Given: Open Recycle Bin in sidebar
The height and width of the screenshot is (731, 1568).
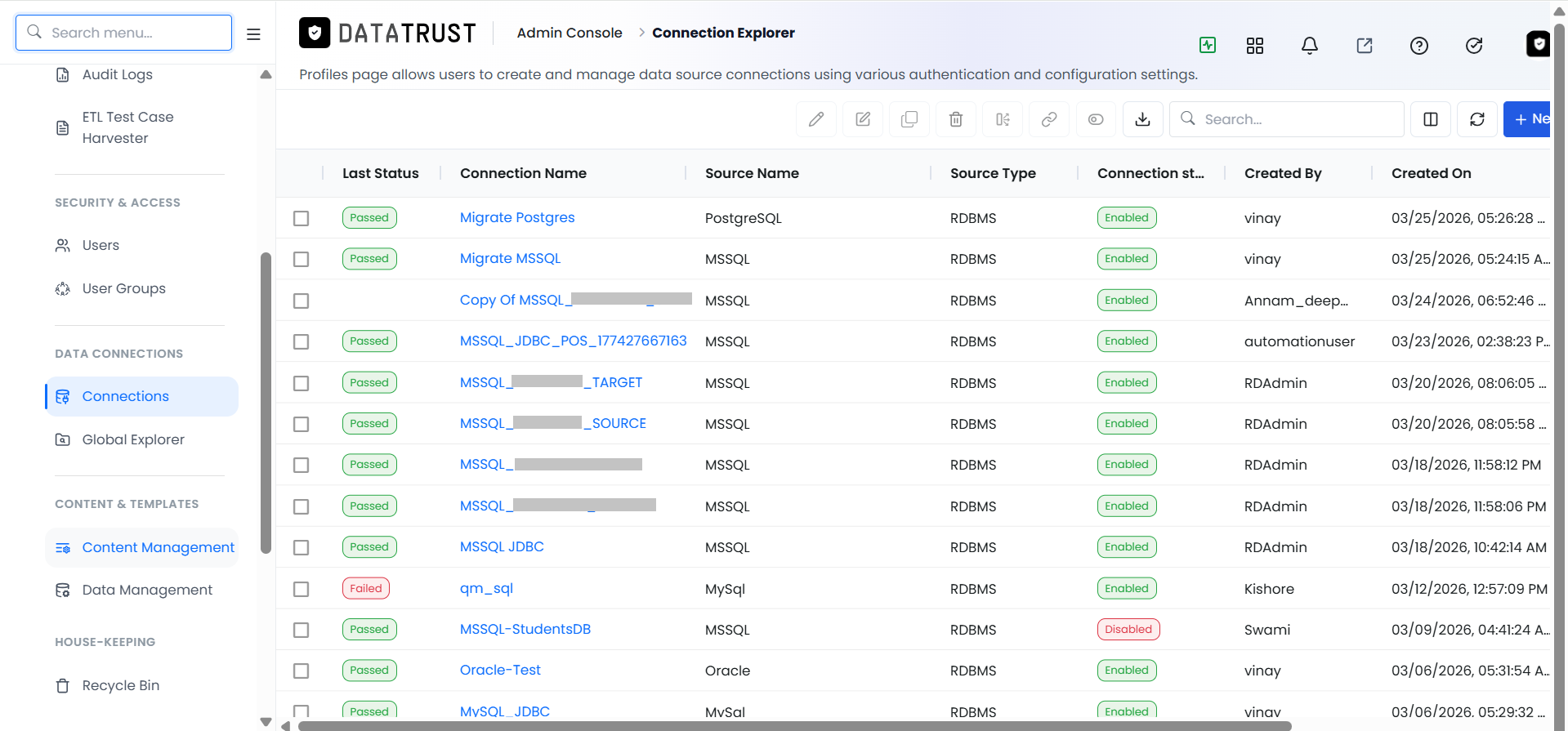Looking at the screenshot, I should point(120,685).
